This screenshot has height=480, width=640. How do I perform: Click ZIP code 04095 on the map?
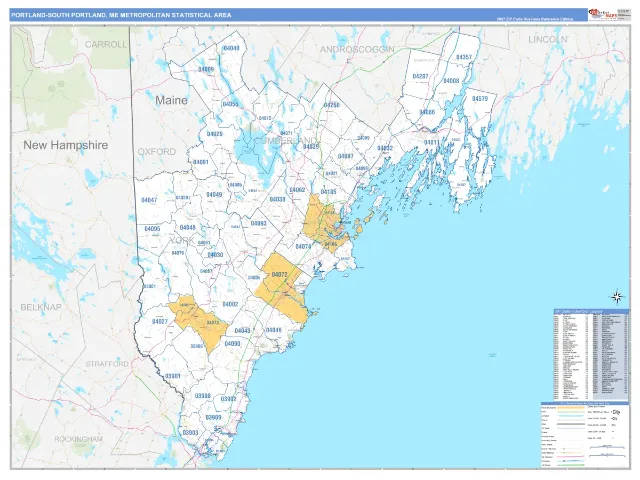(152, 229)
